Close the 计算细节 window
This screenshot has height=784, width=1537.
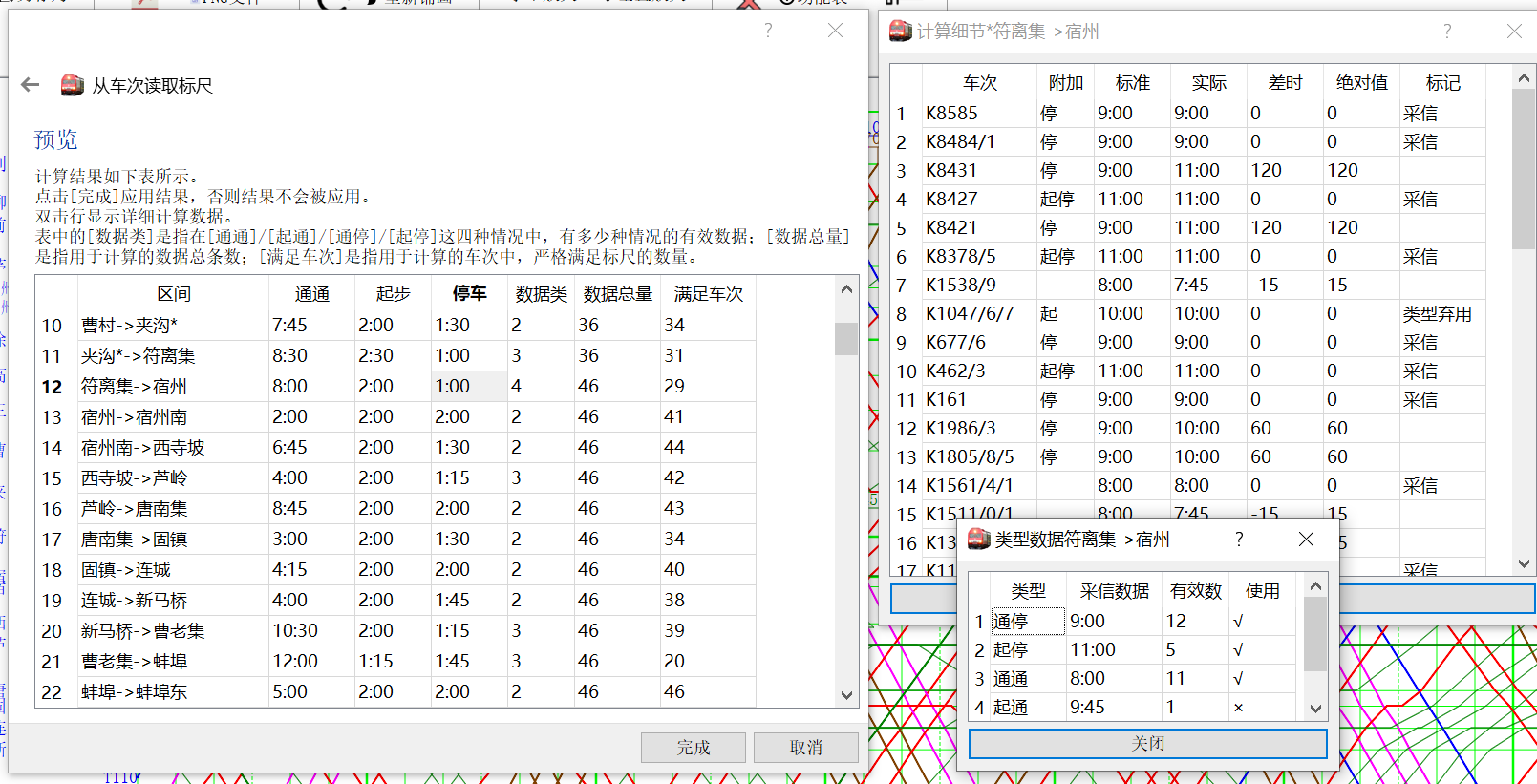1514,32
